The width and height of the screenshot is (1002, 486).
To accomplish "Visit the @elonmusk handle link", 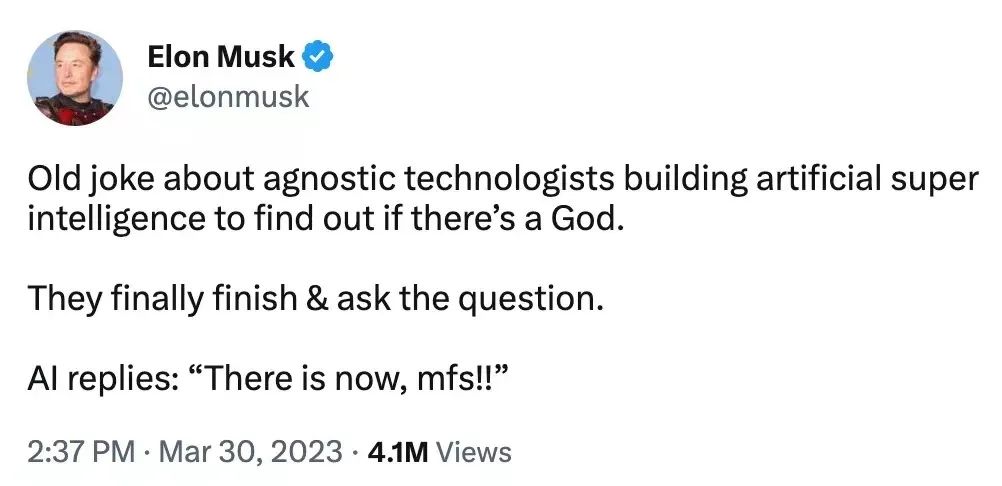I will [x=228, y=97].
